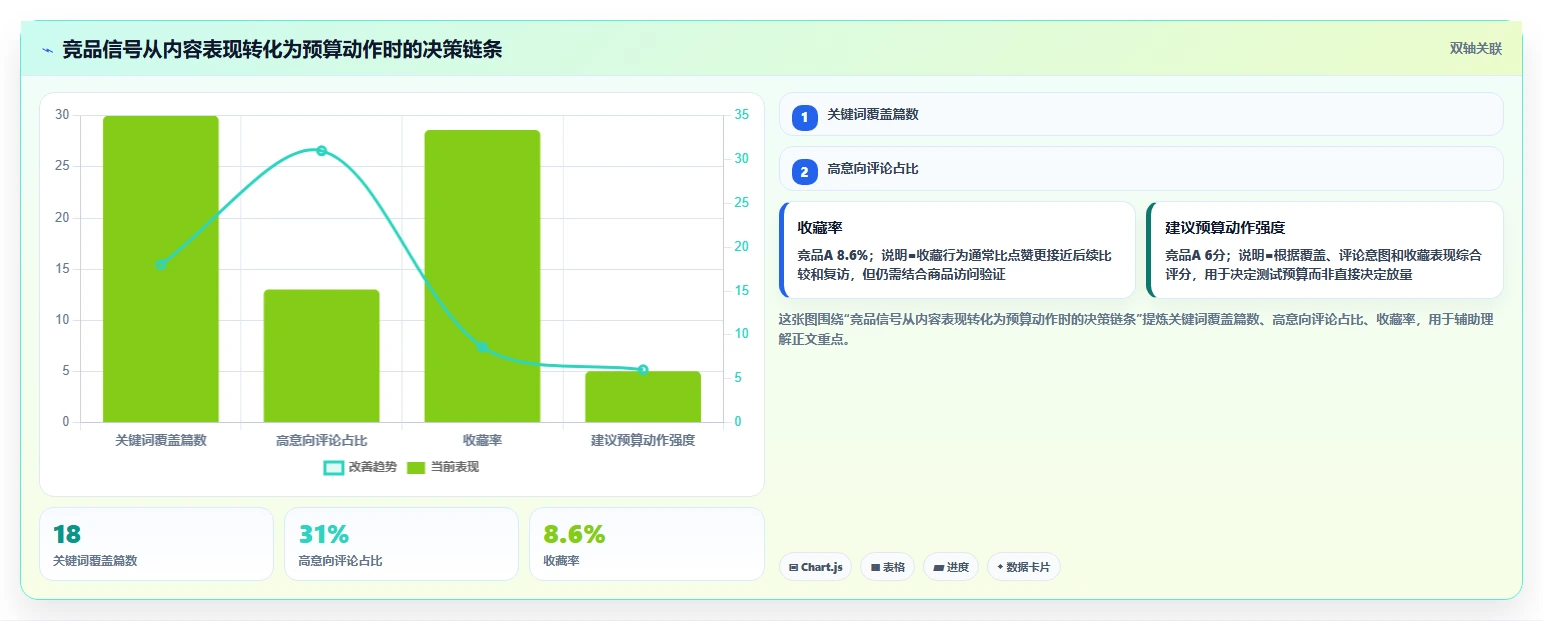
Task: Click the 关键词覆盖篇数 green bar
Action: click(161, 269)
